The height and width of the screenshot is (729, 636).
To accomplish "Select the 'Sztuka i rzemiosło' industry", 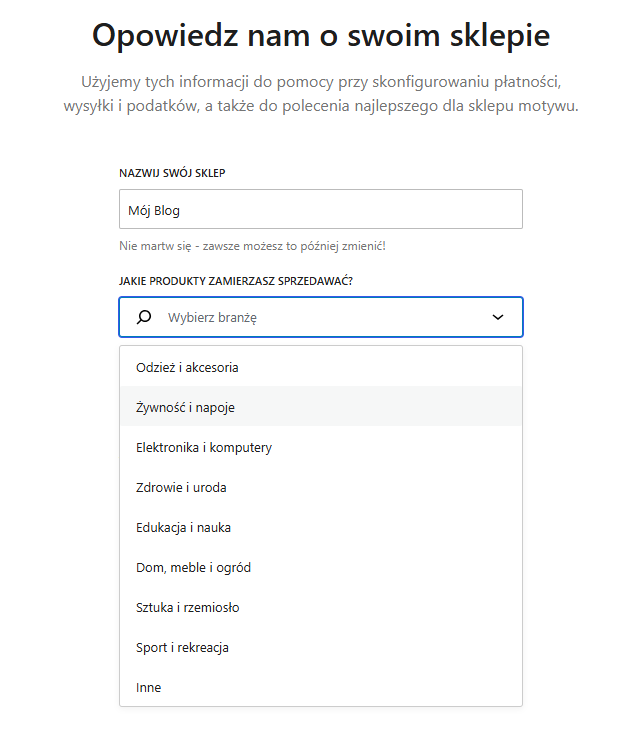I will (187, 607).
